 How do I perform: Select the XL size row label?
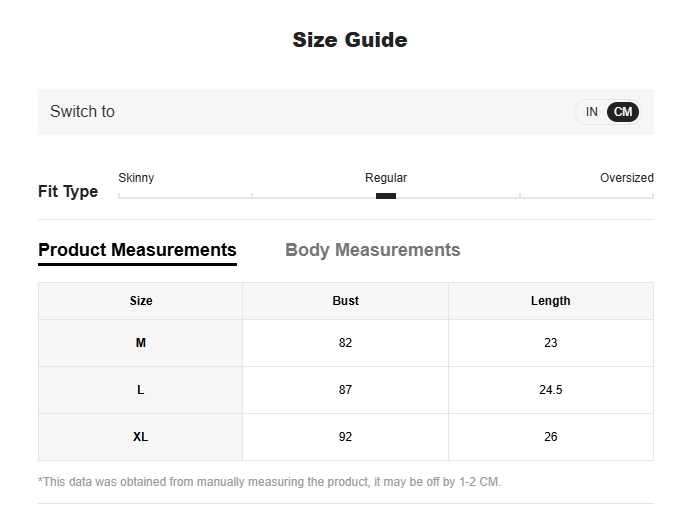141,437
